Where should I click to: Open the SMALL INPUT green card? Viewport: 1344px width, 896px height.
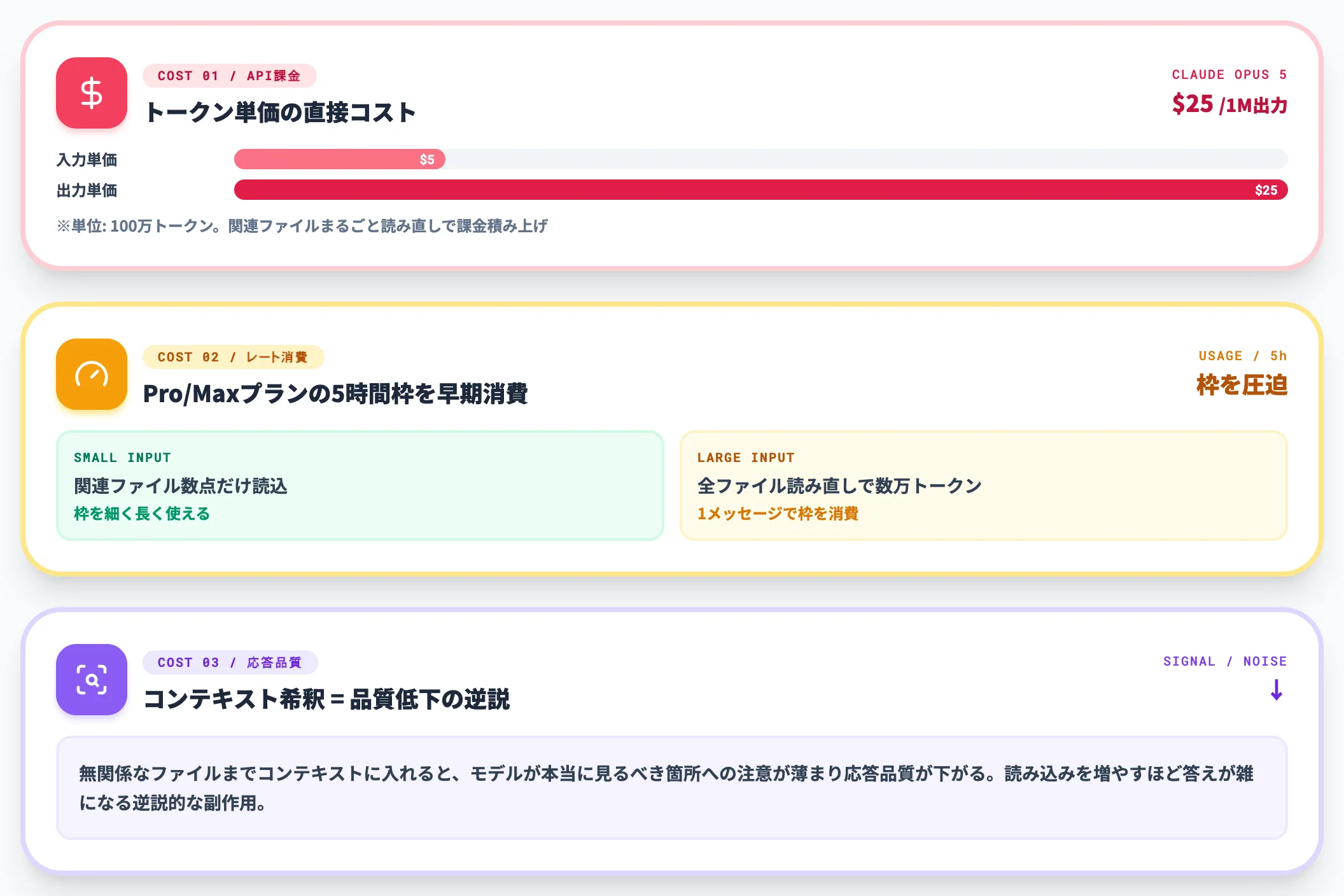[x=360, y=486]
